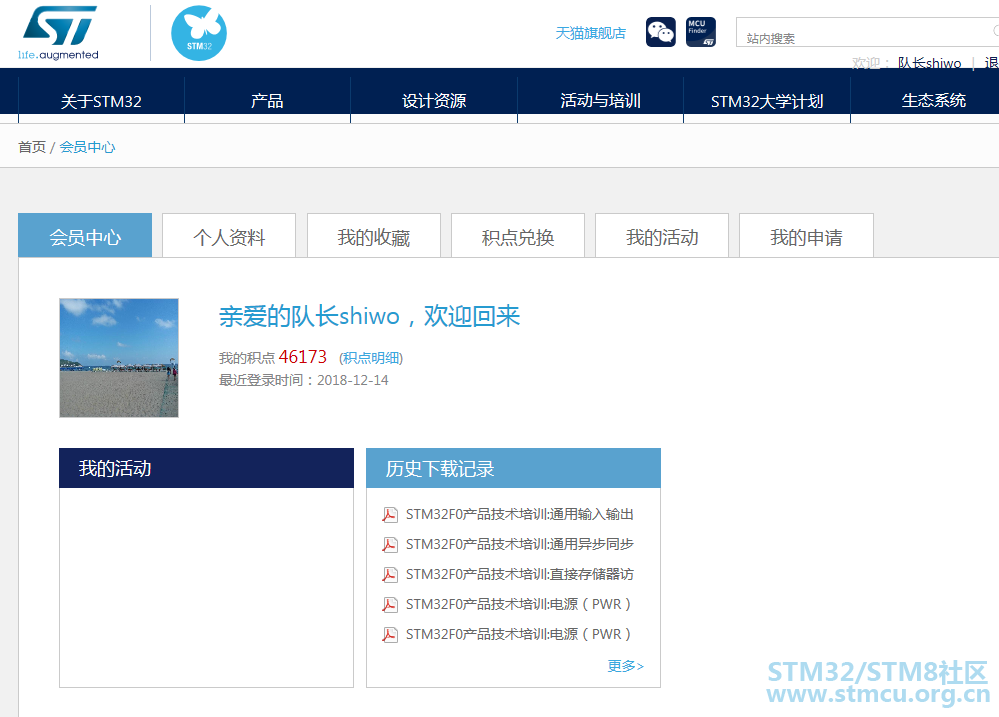
Task: Open the 生态系统 menu
Action: (933, 101)
